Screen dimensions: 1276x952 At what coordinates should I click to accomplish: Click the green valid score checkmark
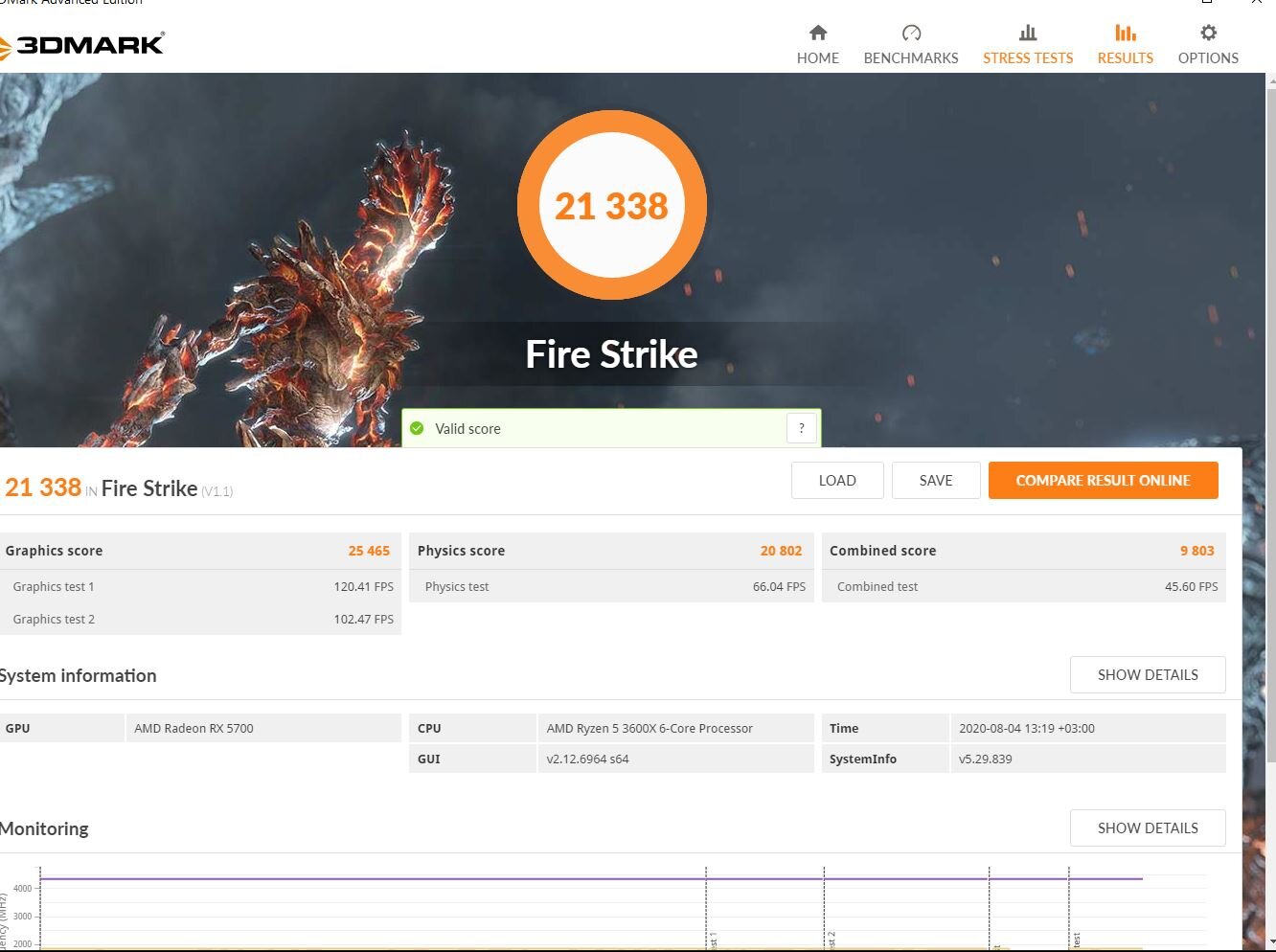(x=417, y=428)
